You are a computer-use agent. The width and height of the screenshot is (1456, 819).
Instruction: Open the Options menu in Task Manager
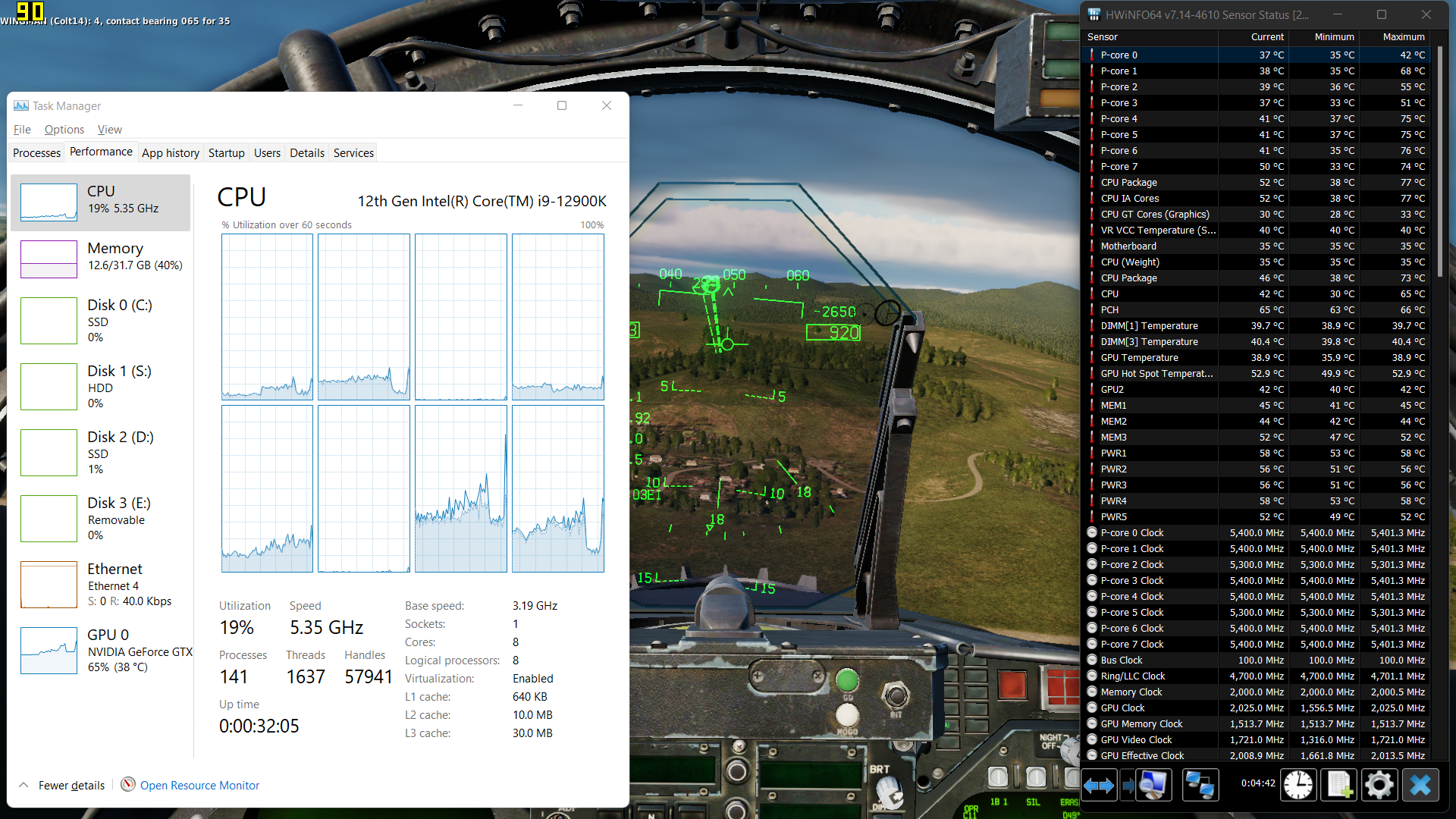tap(64, 130)
